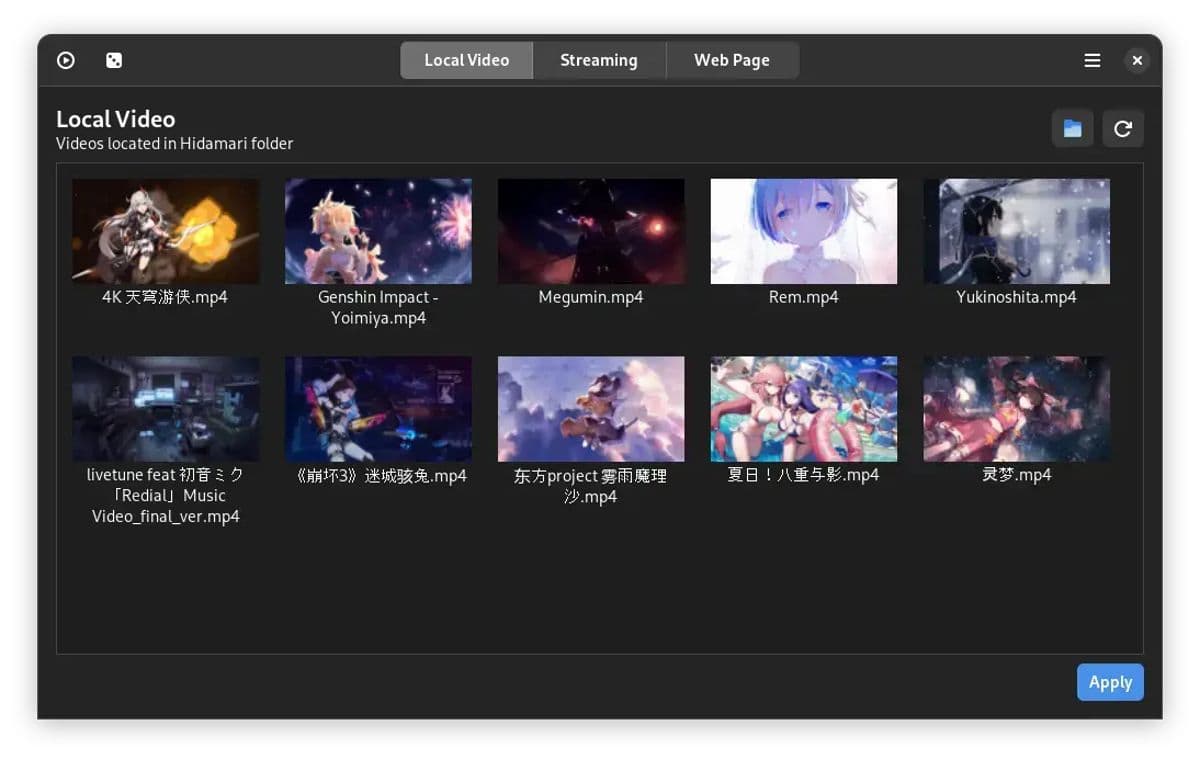Screen dimensions: 1200x760
Task: Switch to the Local Video tab
Action: point(466,60)
